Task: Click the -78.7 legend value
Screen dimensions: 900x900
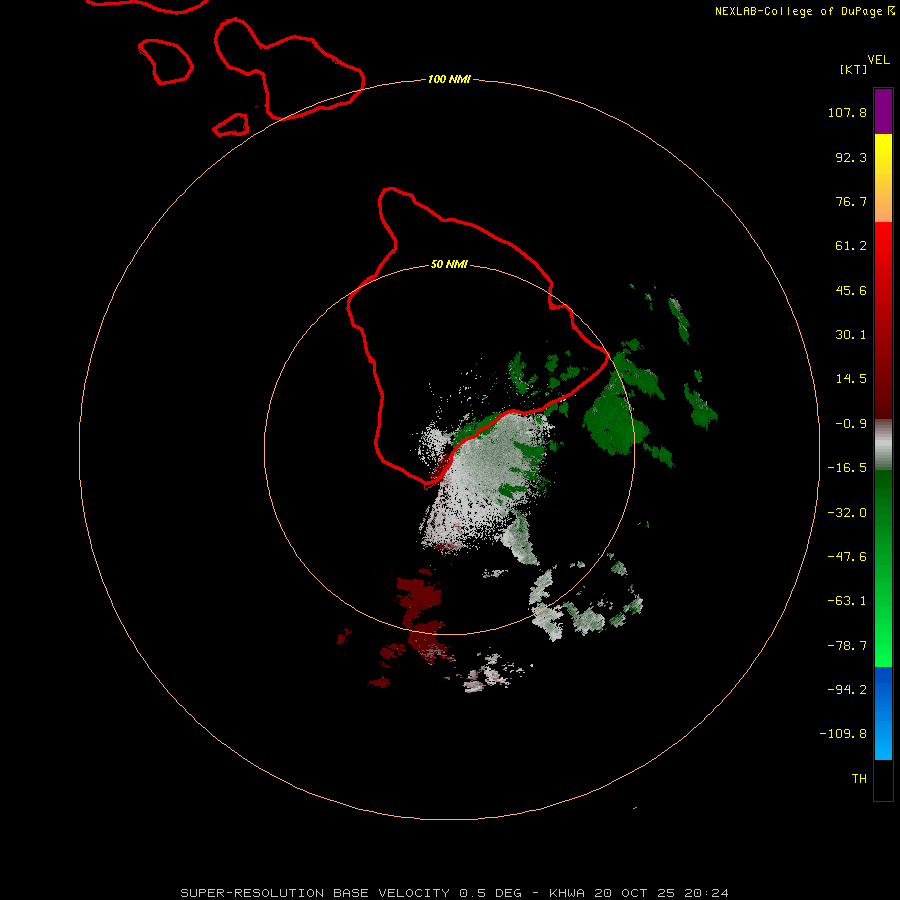Action: coord(847,646)
